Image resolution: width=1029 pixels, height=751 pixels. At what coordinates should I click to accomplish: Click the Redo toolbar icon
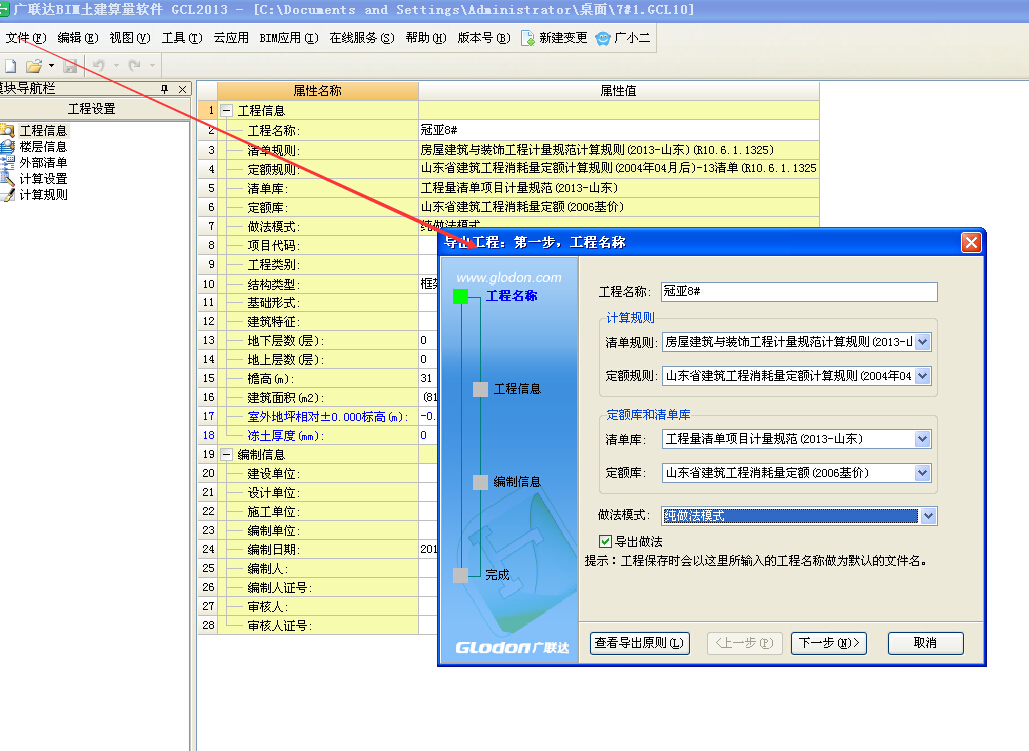tap(135, 66)
